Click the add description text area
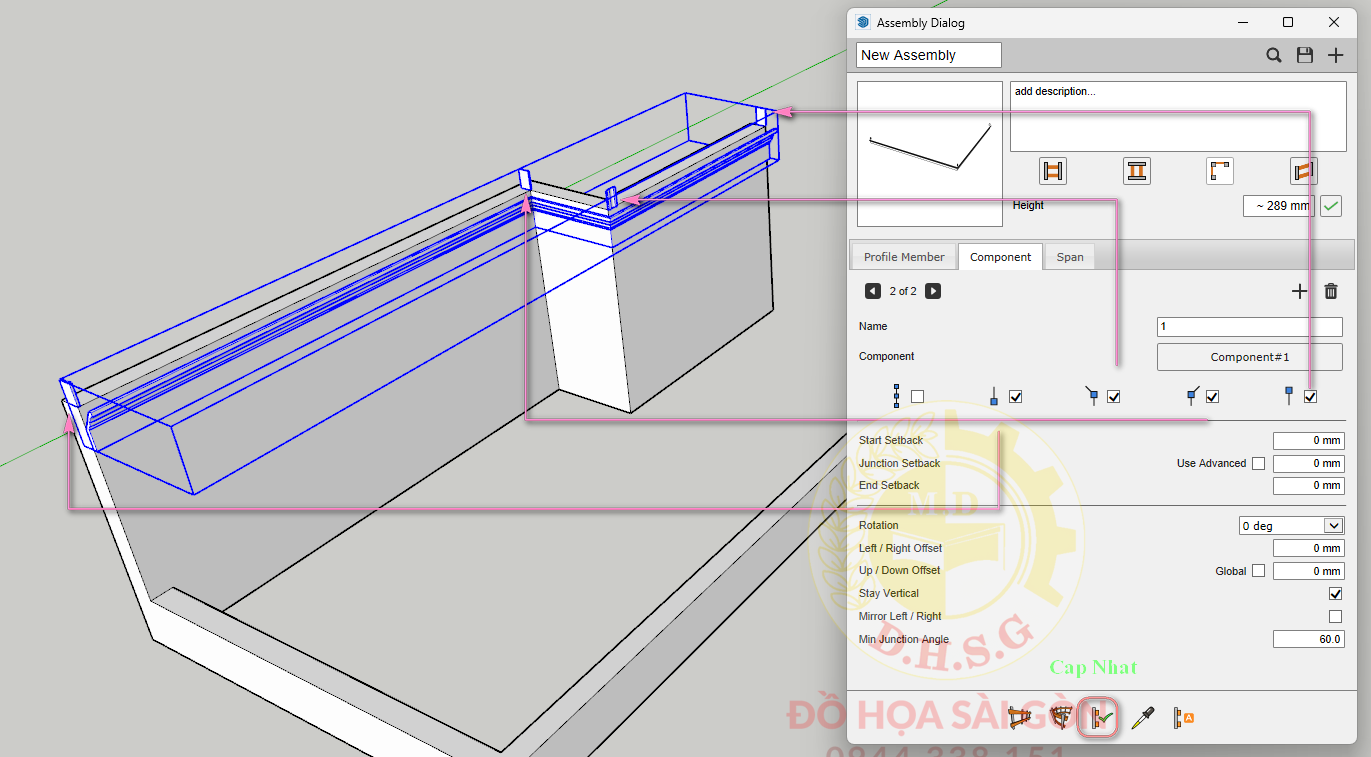 (x=1177, y=116)
